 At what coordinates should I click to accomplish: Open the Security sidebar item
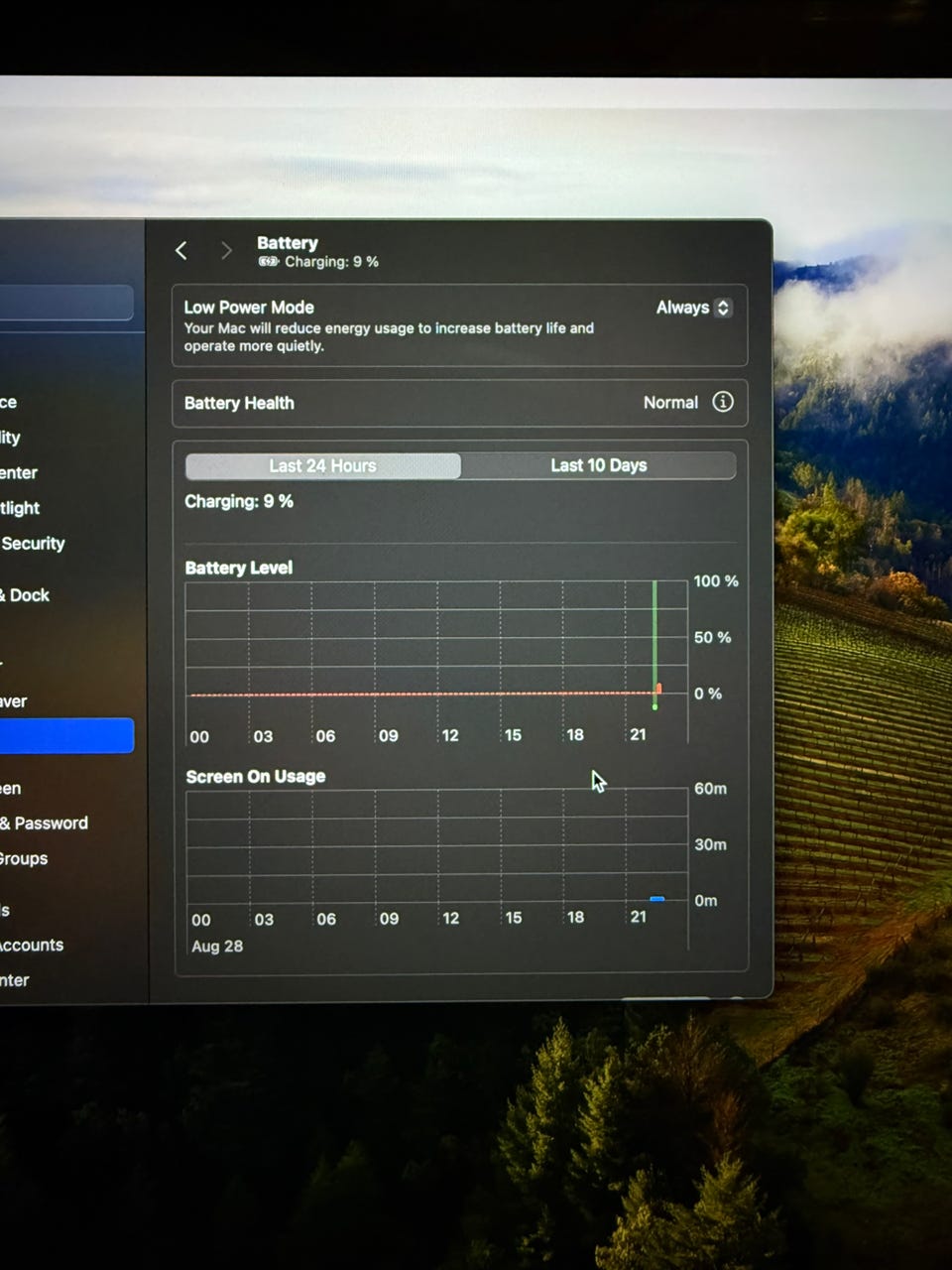[x=33, y=544]
